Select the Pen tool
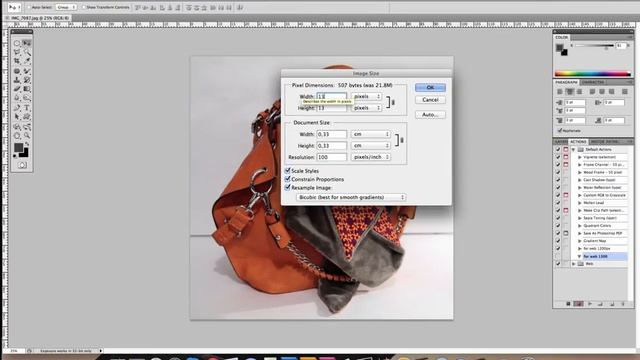The width and height of the screenshot is (640, 360). click(x=17, y=108)
